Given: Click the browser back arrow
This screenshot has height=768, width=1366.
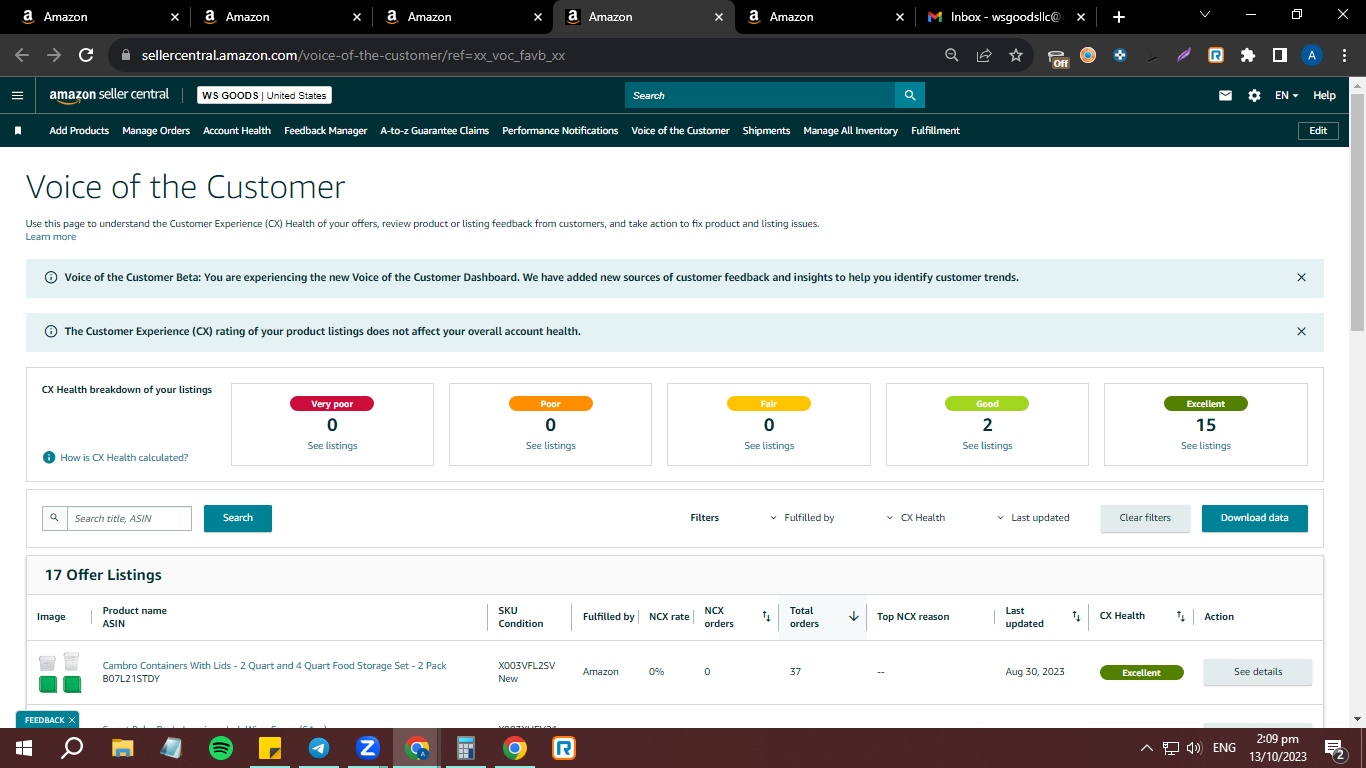Looking at the screenshot, I should coord(22,56).
